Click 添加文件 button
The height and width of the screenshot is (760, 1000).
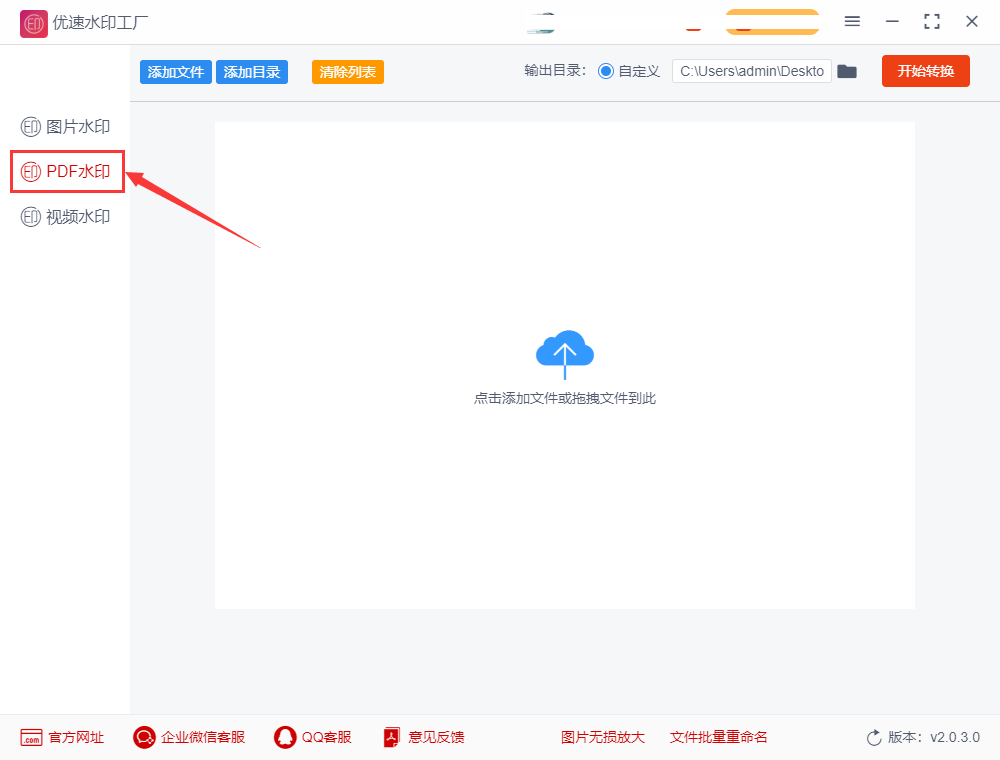tap(175, 72)
